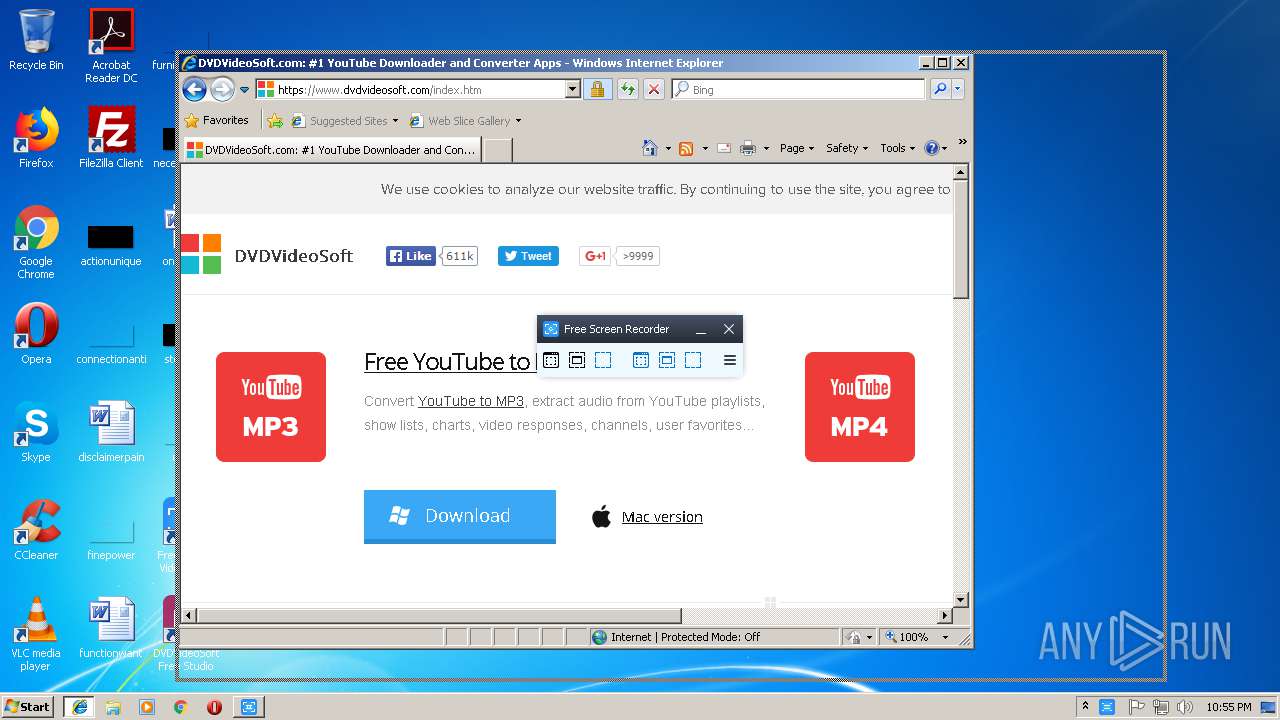Open Suggested Sites dropdown
The width and height of the screenshot is (1280, 720).
click(x=344, y=121)
